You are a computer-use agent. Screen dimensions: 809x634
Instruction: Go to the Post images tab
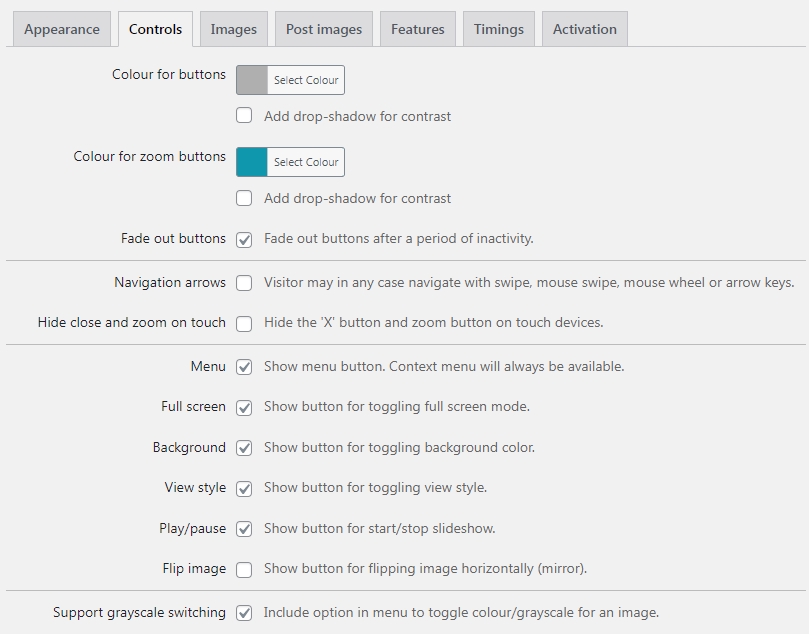[323, 29]
